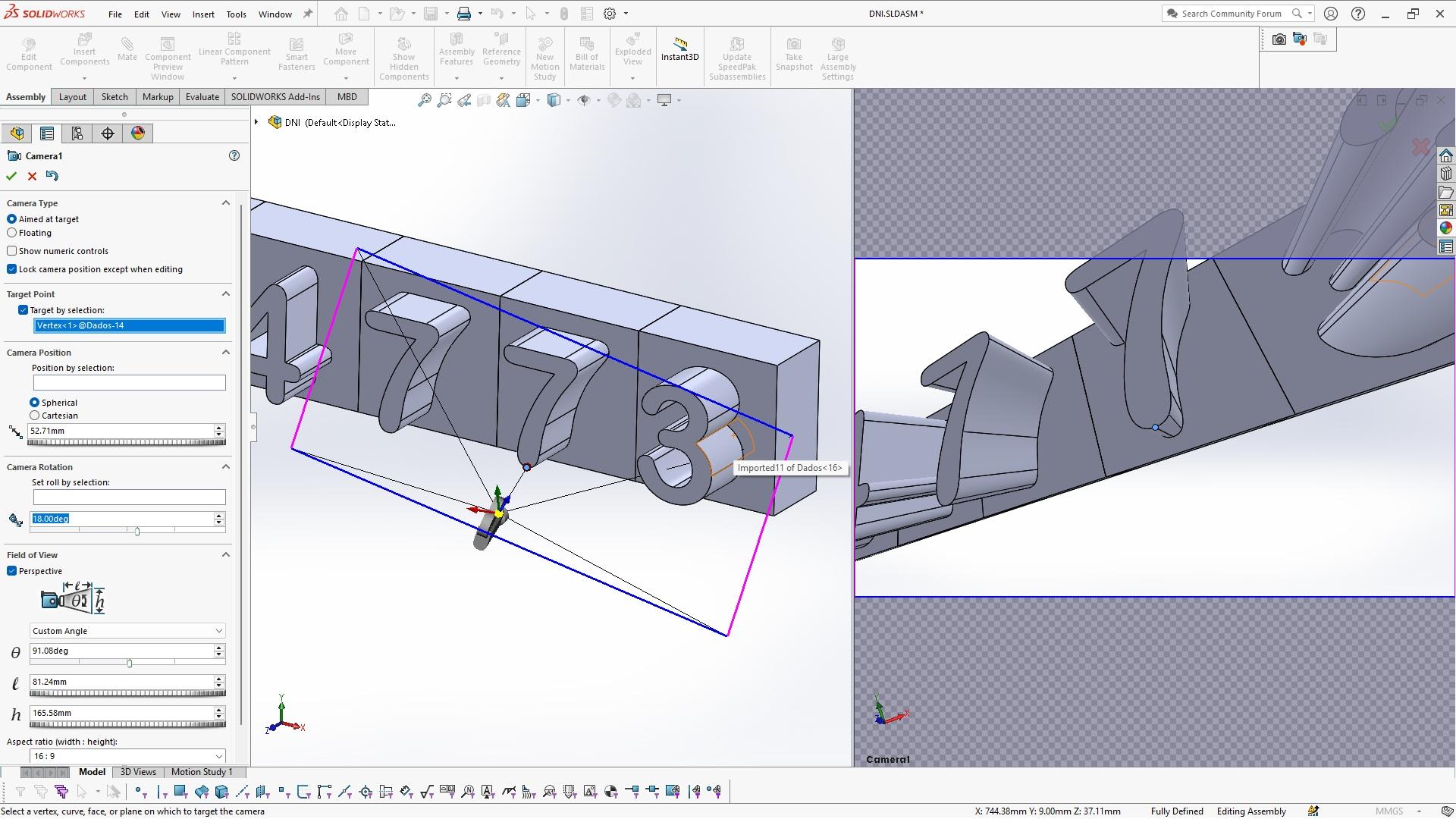Image resolution: width=1456 pixels, height=819 pixels.
Task: Uncheck Target by selection checkbox
Action: (23, 310)
